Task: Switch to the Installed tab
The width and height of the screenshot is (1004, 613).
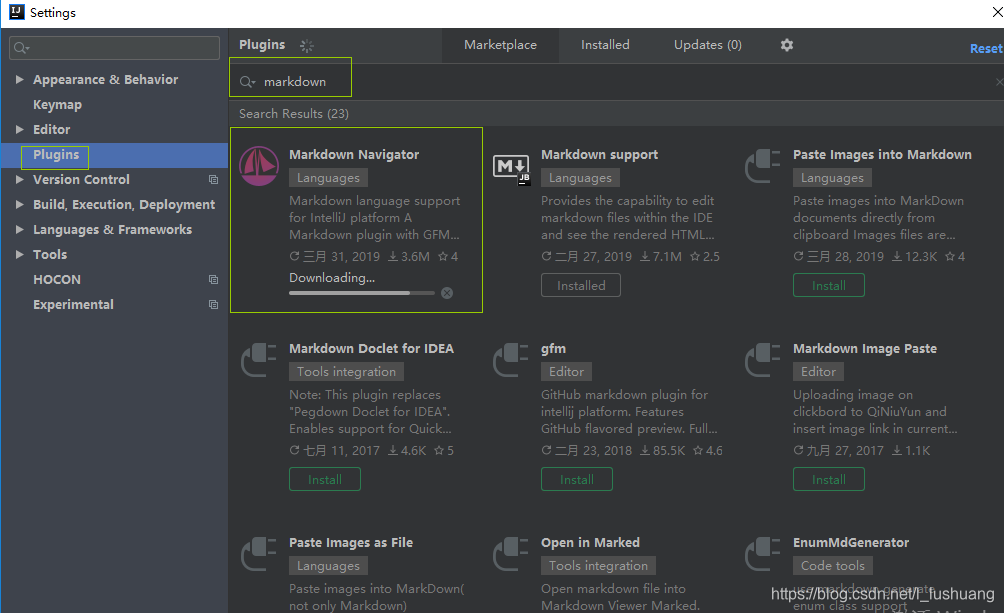Action: pos(605,45)
